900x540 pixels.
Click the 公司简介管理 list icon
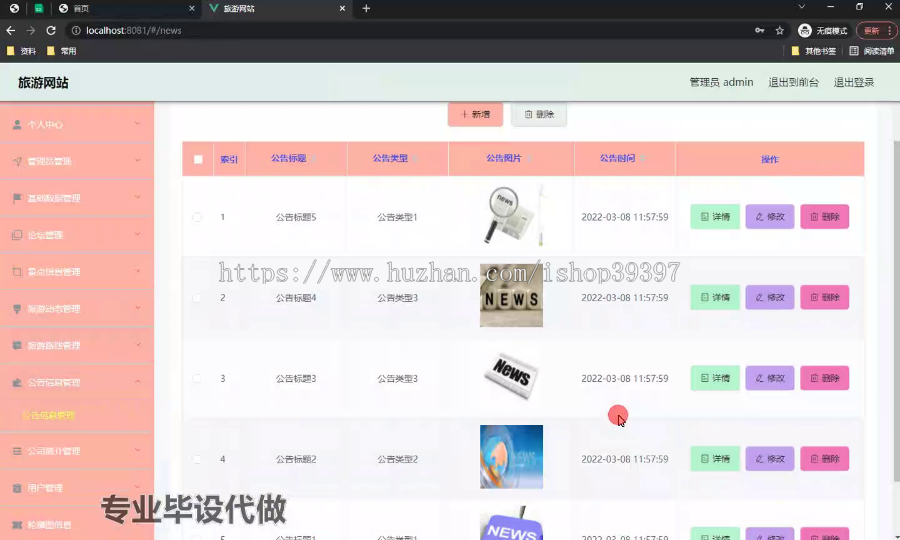17,451
